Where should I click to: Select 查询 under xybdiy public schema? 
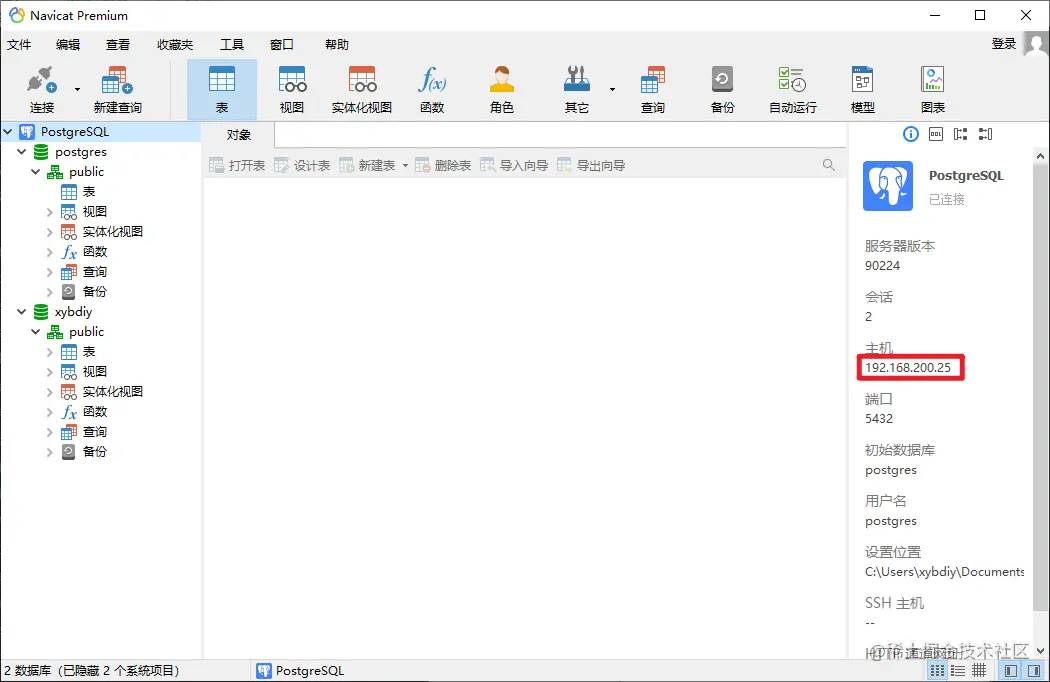tap(94, 432)
